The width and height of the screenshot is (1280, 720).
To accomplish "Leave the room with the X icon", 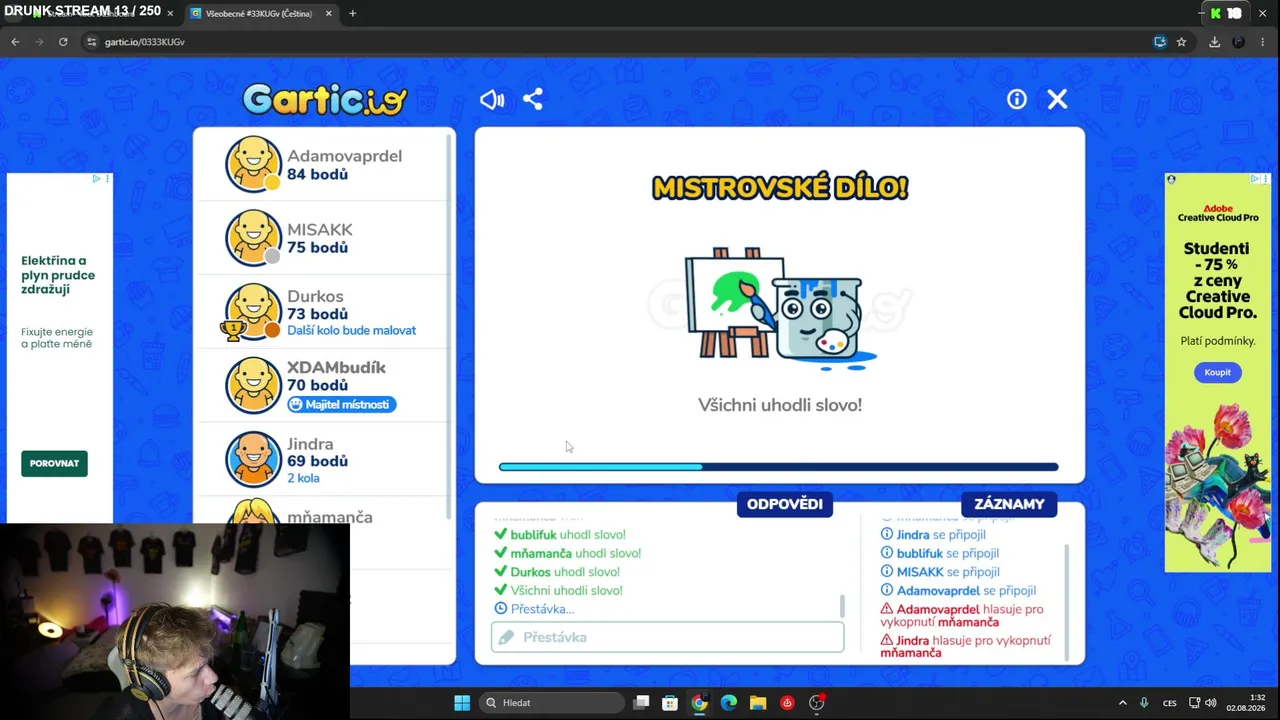I will click(x=1057, y=99).
